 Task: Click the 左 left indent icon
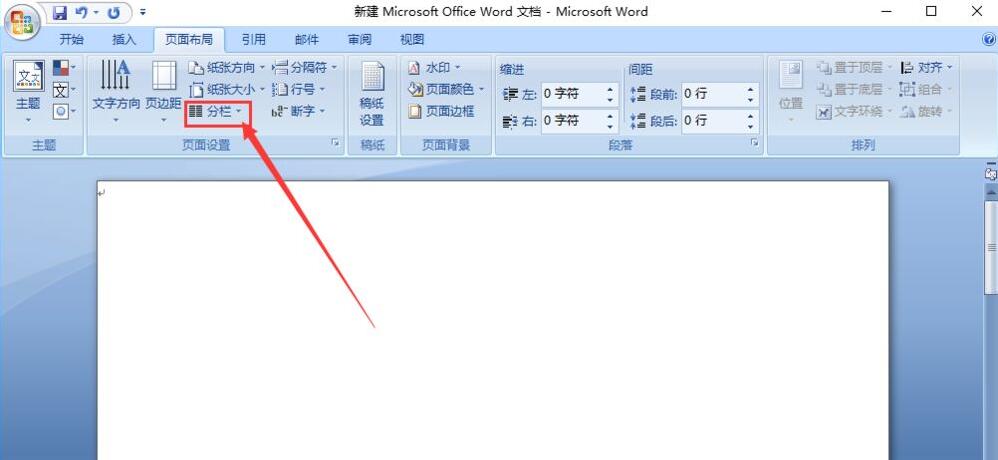(x=510, y=94)
